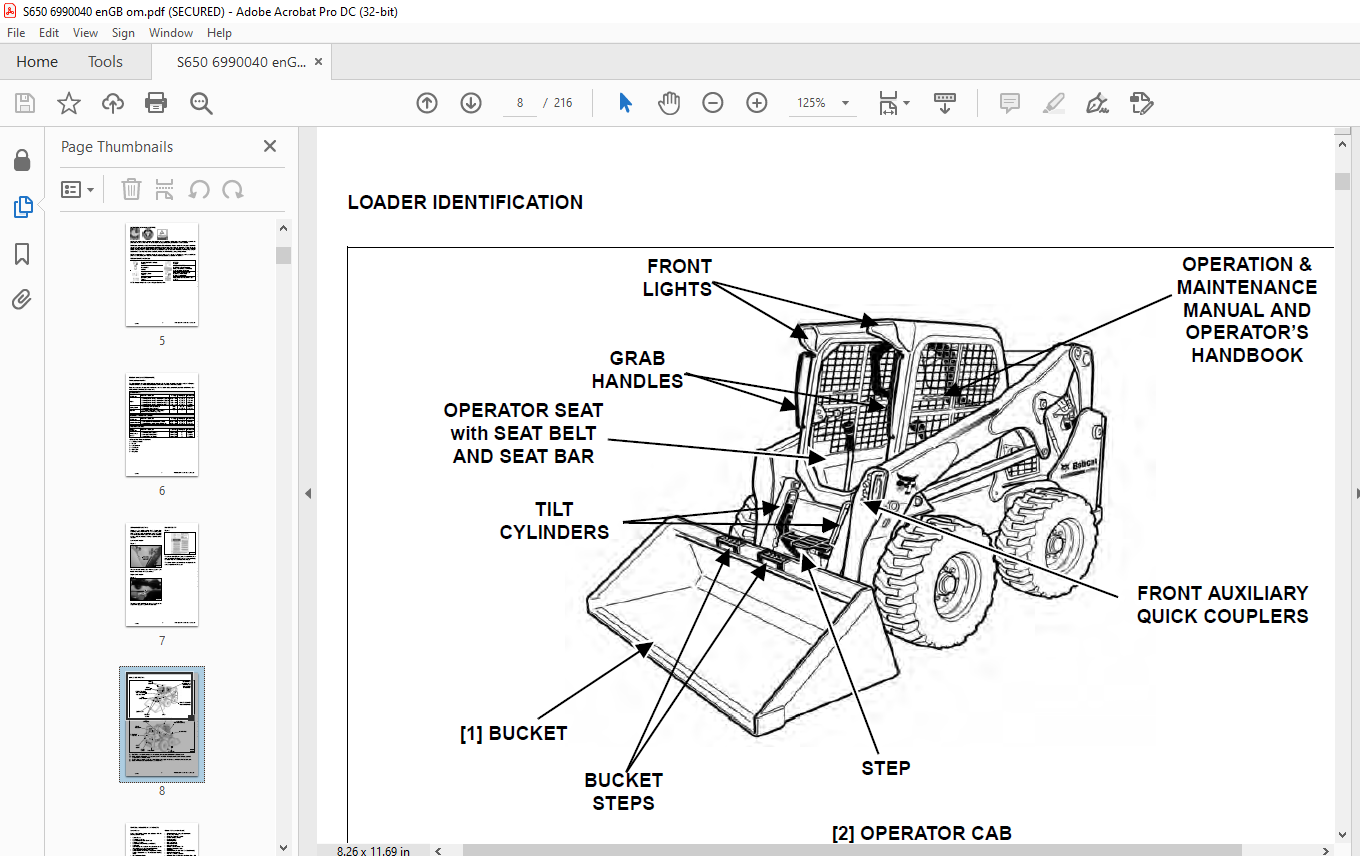Delete selected pages with the trash icon
The height and width of the screenshot is (856, 1360).
[131, 189]
